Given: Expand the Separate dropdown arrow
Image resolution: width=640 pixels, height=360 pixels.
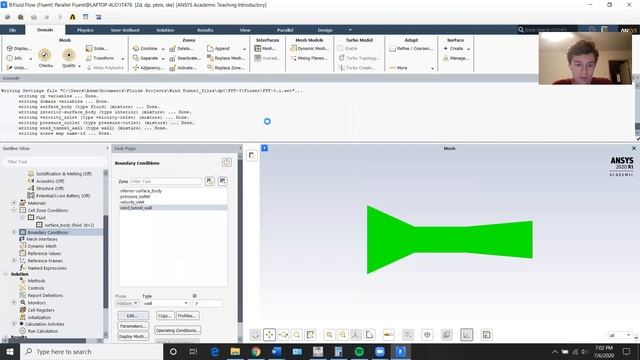Looking at the screenshot, I should pyautogui.click(x=163, y=58).
